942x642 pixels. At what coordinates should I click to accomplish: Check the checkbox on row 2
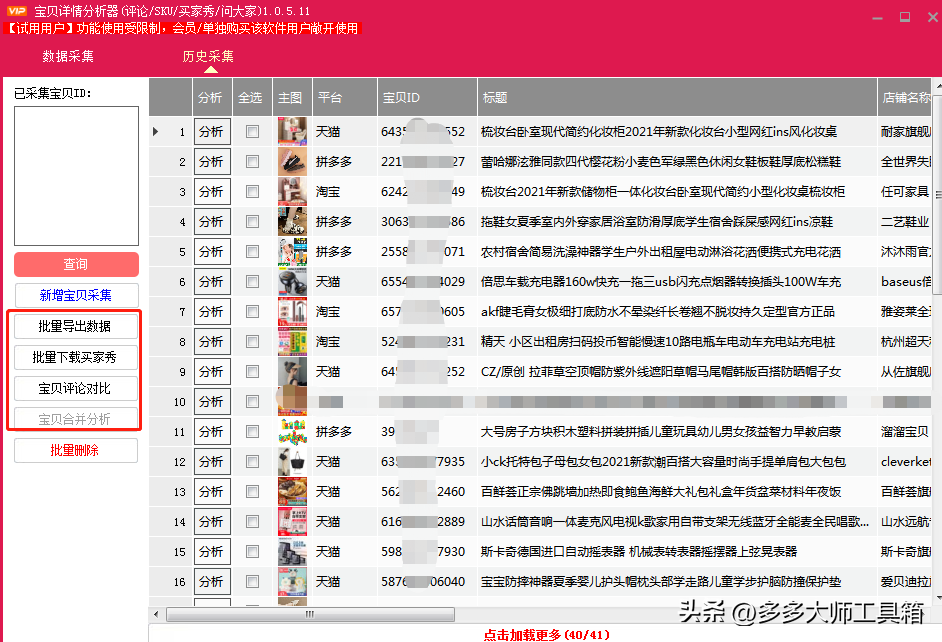(252, 161)
